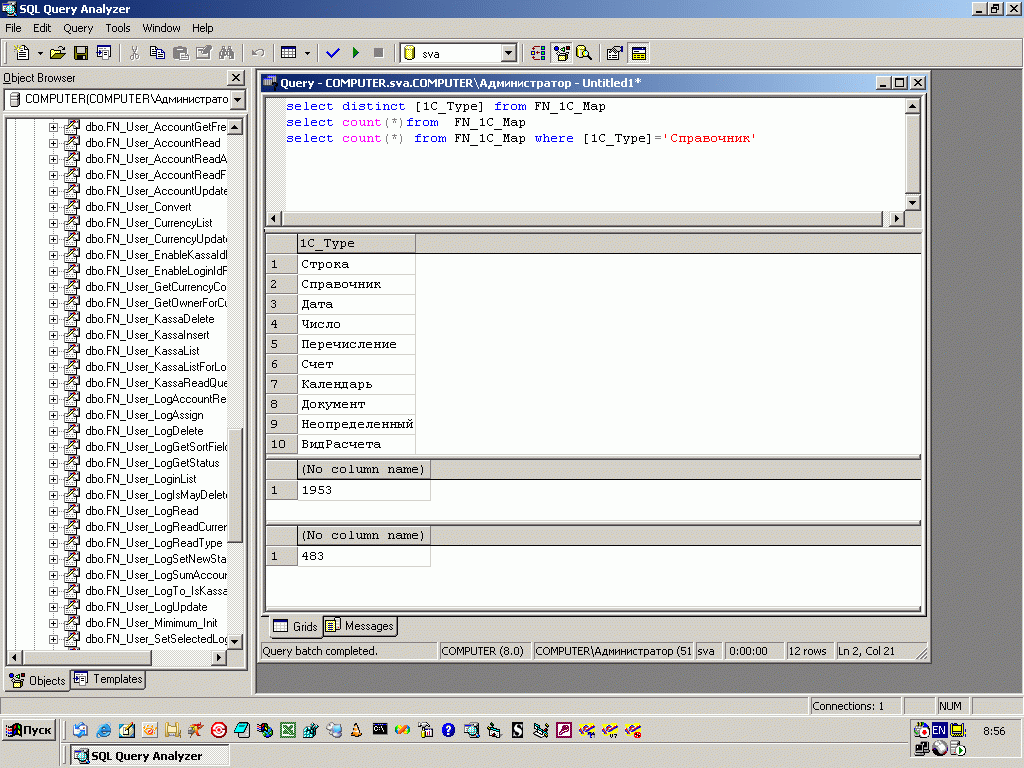Open the Object Browser server dropdown

point(237,99)
